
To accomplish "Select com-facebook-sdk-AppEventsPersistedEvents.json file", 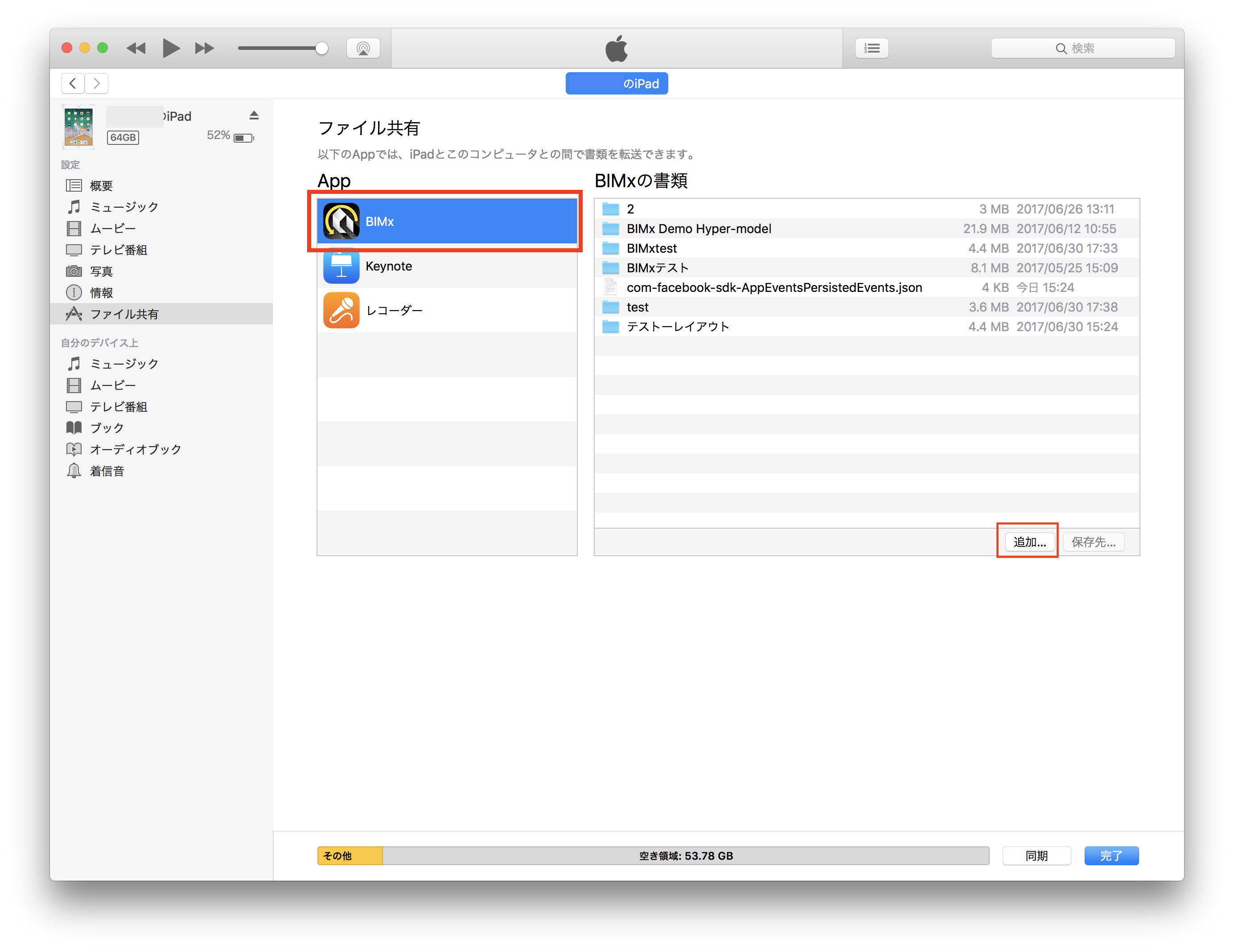I will point(867,287).
